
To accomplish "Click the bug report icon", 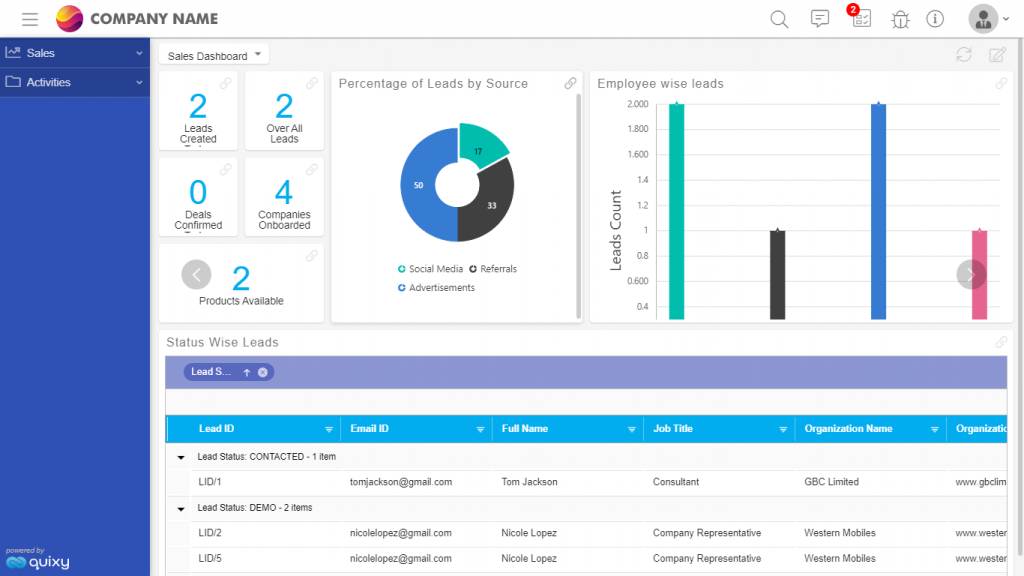I will 900,19.
